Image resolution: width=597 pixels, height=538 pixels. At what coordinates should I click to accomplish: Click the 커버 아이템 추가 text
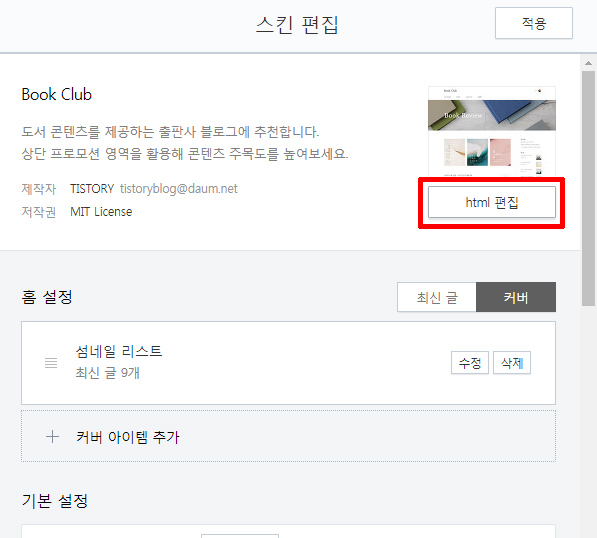pyautogui.click(x=128, y=437)
